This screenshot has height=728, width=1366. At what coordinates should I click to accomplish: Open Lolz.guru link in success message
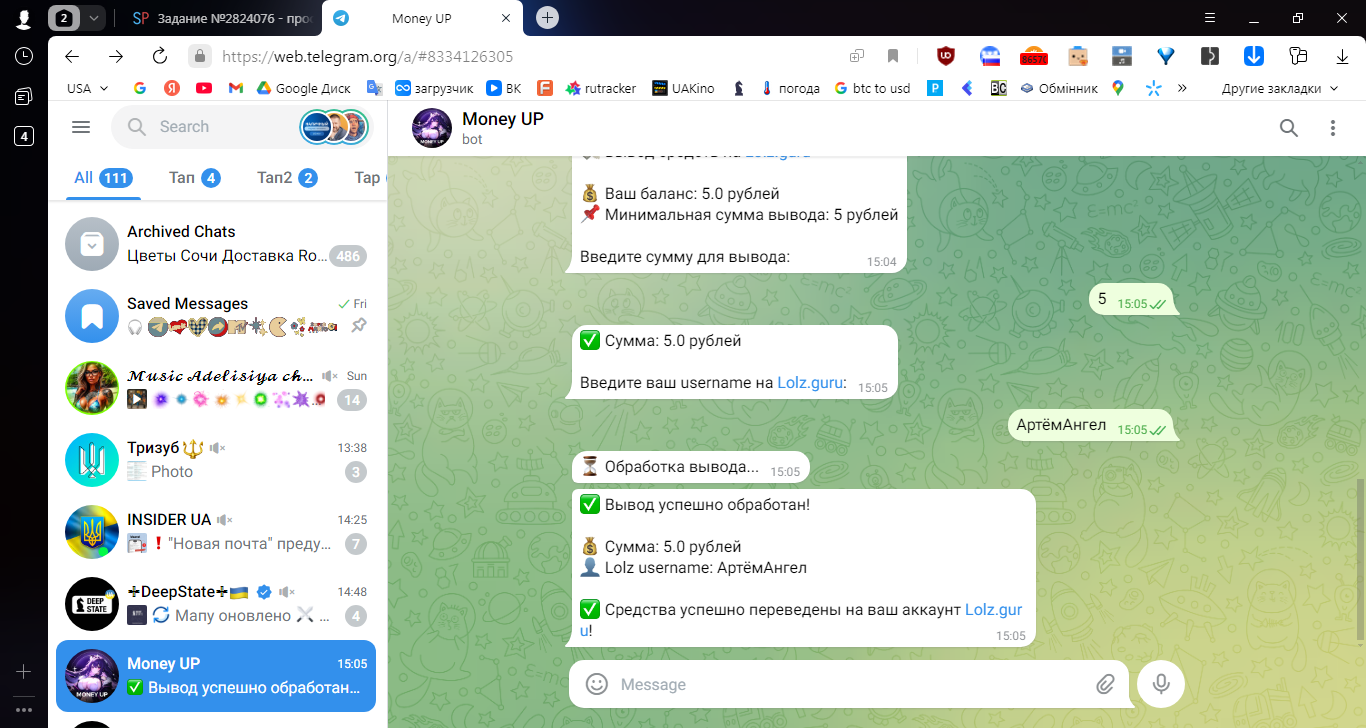[x=994, y=610]
